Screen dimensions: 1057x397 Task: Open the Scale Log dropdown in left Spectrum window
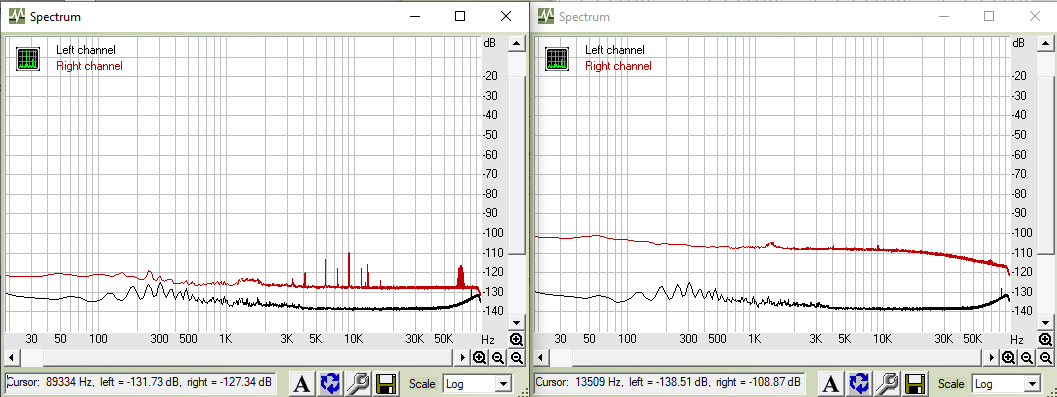[504, 384]
